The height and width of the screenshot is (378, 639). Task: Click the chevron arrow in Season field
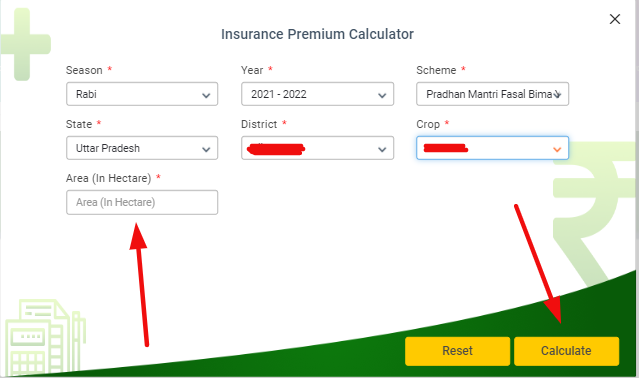coord(206,96)
